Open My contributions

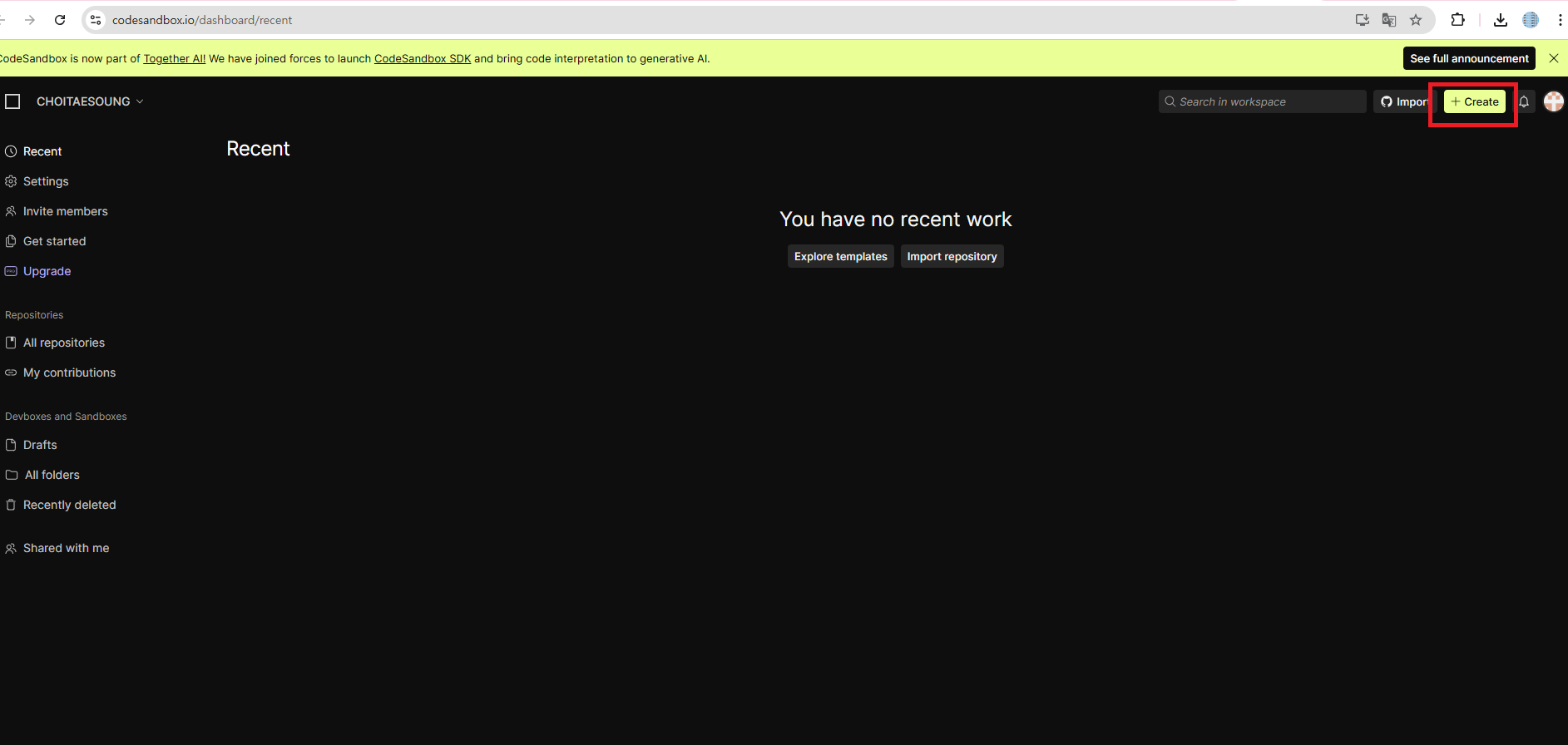point(69,372)
